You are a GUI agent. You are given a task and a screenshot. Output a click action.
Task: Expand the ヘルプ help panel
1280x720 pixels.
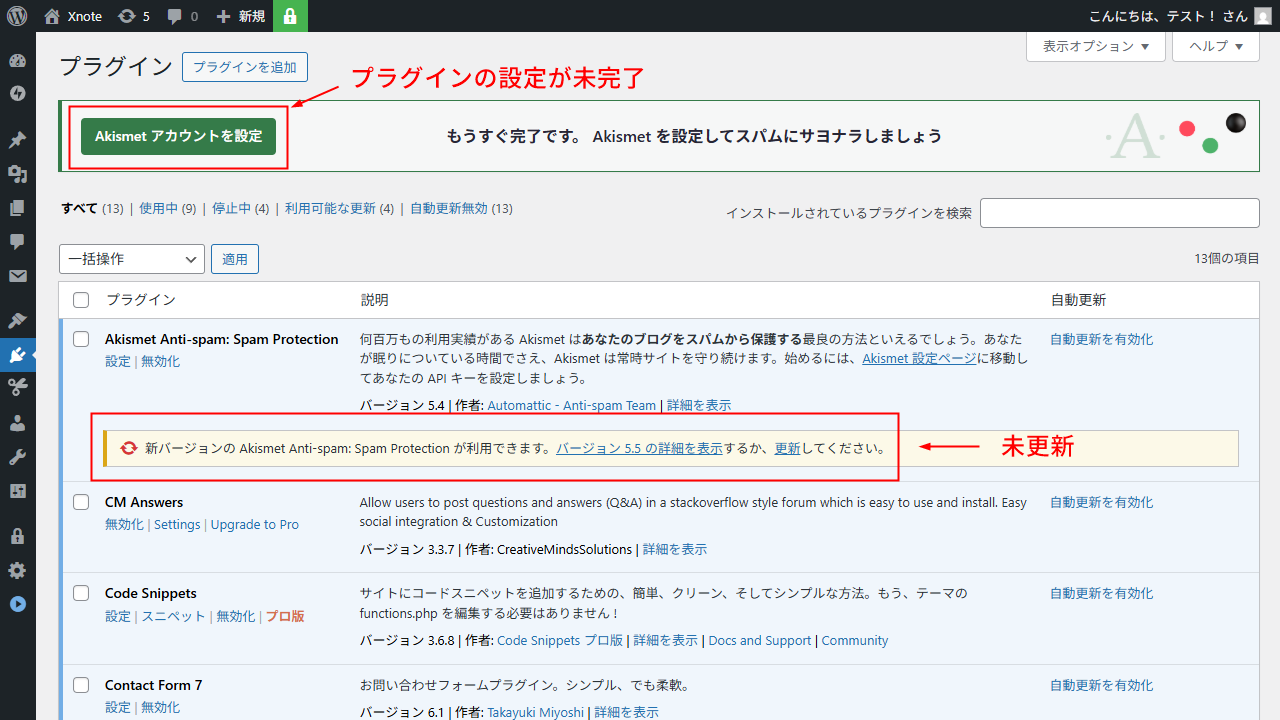pos(1215,46)
